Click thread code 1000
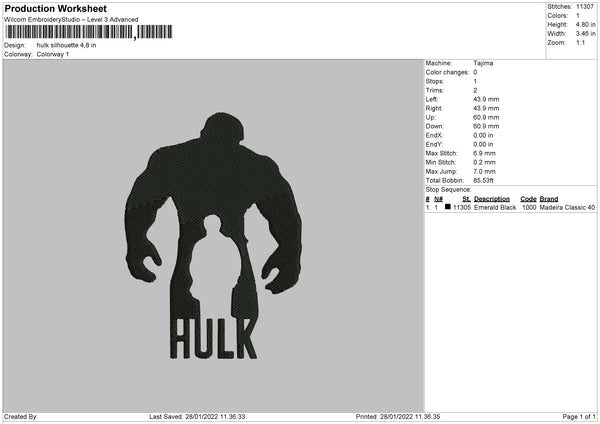The height and width of the screenshot is (424, 600). click(x=529, y=207)
